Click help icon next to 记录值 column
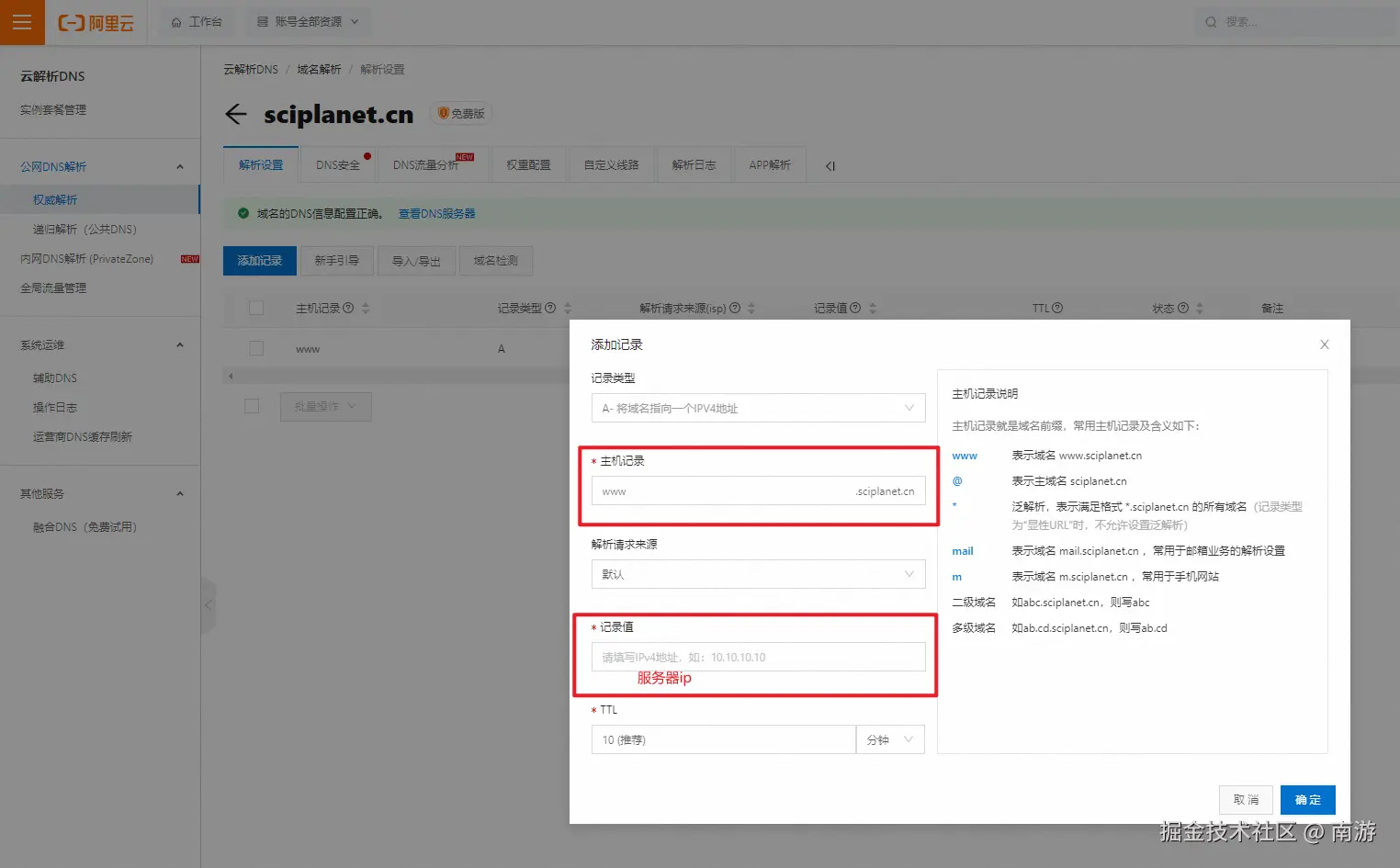The width and height of the screenshot is (1400, 868). (855, 308)
